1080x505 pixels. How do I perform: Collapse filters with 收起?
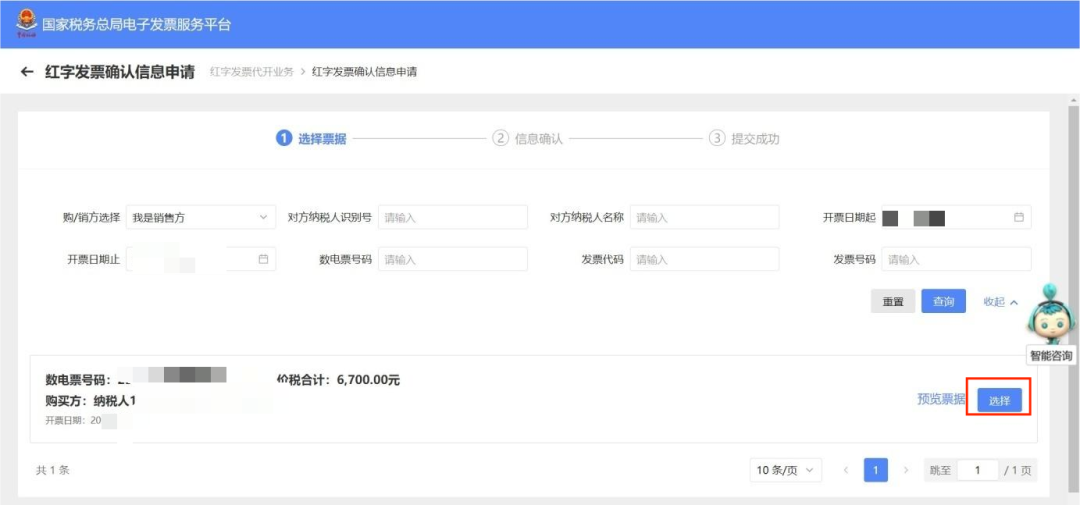(x=1000, y=302)
